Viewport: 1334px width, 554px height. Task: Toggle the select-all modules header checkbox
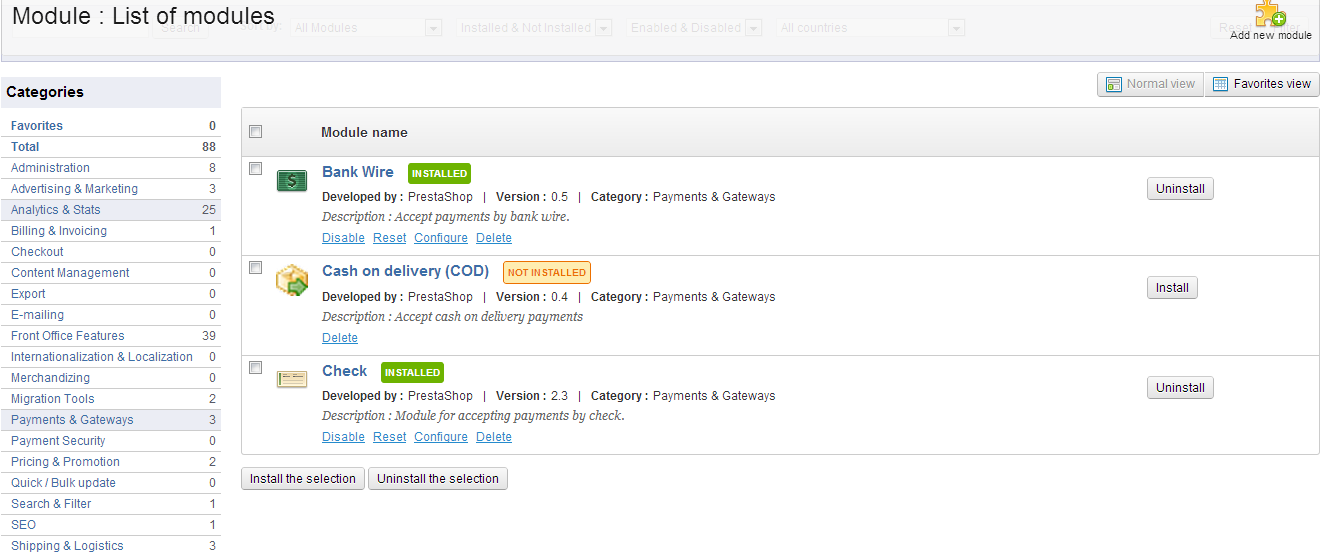pos(256,132)
